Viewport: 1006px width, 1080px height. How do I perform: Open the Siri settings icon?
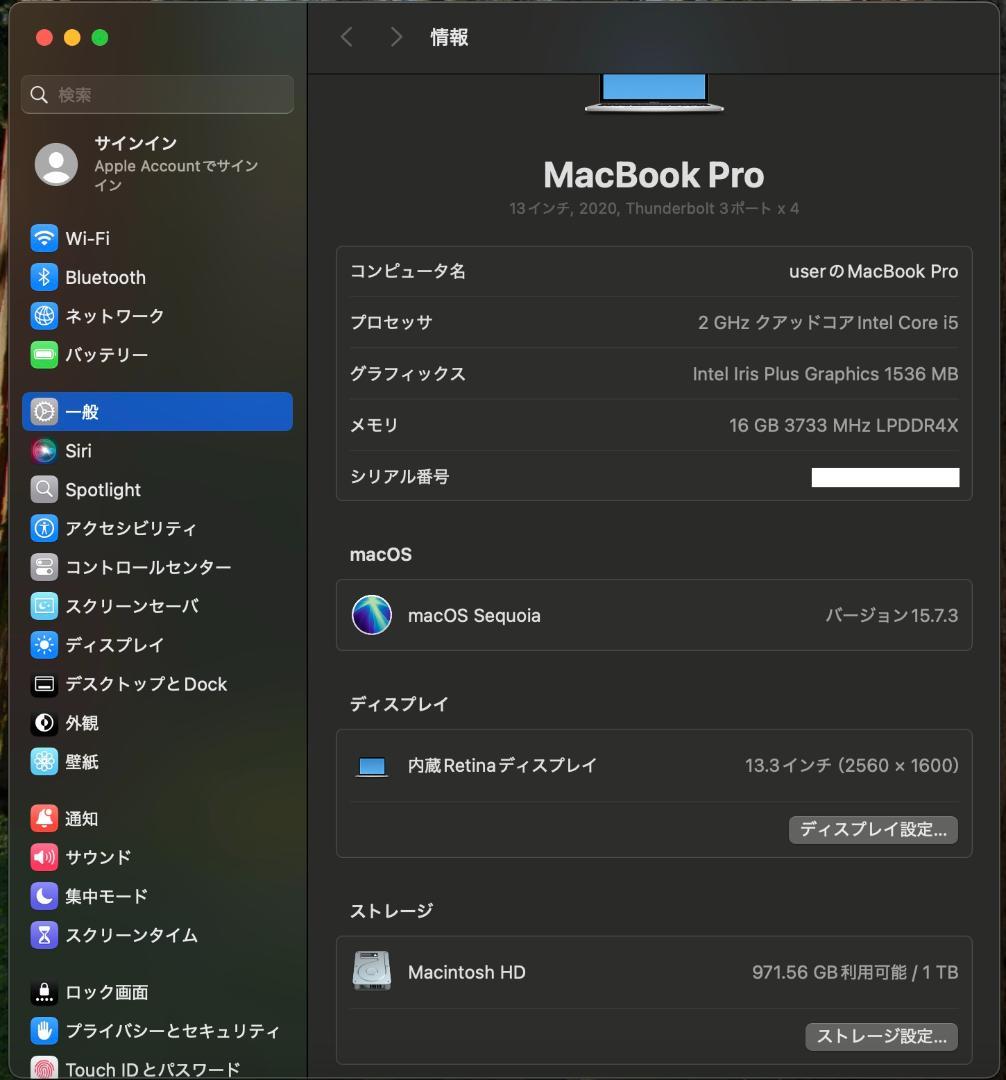44,451
